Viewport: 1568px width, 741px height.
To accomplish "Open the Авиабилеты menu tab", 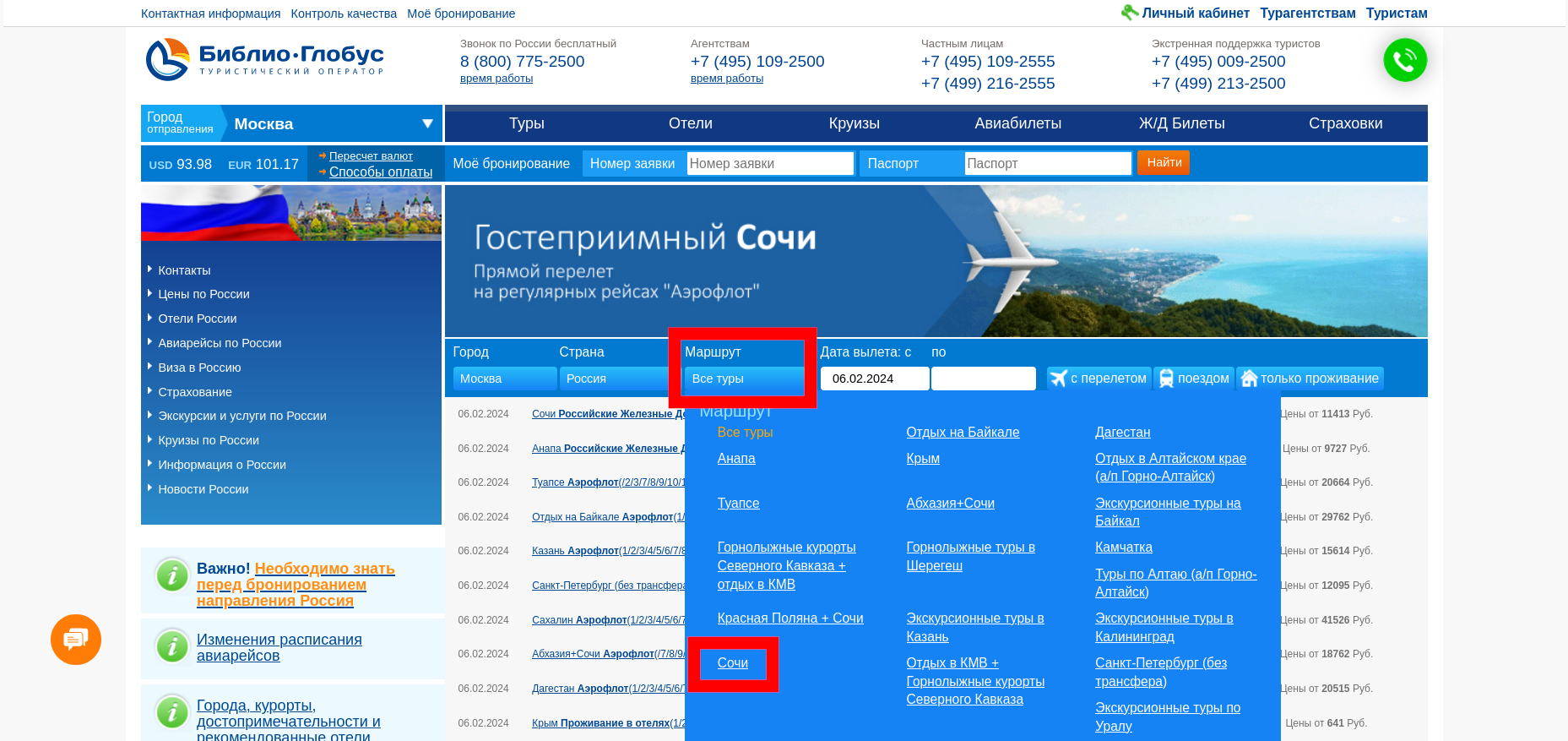I will coord(1017,123).
